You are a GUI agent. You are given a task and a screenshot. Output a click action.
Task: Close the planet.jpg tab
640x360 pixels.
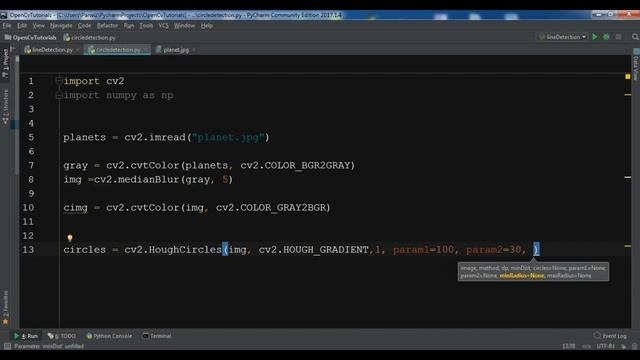pos(193,50)
